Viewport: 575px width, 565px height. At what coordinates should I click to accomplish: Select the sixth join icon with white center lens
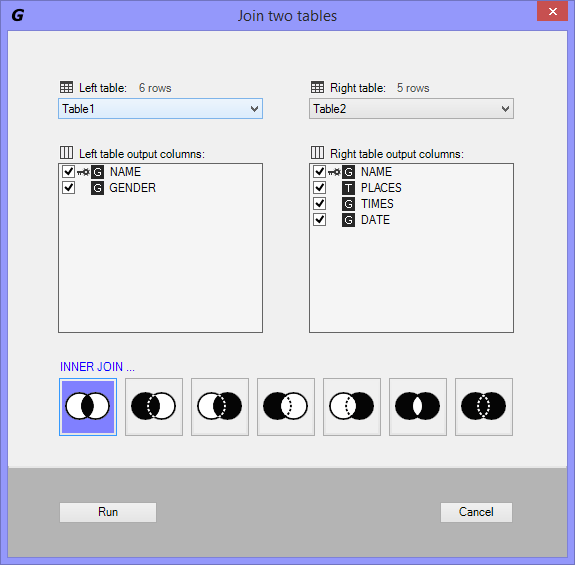click(418, 407)
